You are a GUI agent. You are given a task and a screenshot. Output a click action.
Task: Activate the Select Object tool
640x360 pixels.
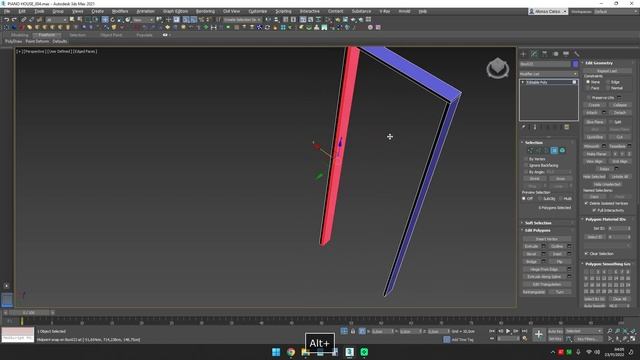[72, 20]
